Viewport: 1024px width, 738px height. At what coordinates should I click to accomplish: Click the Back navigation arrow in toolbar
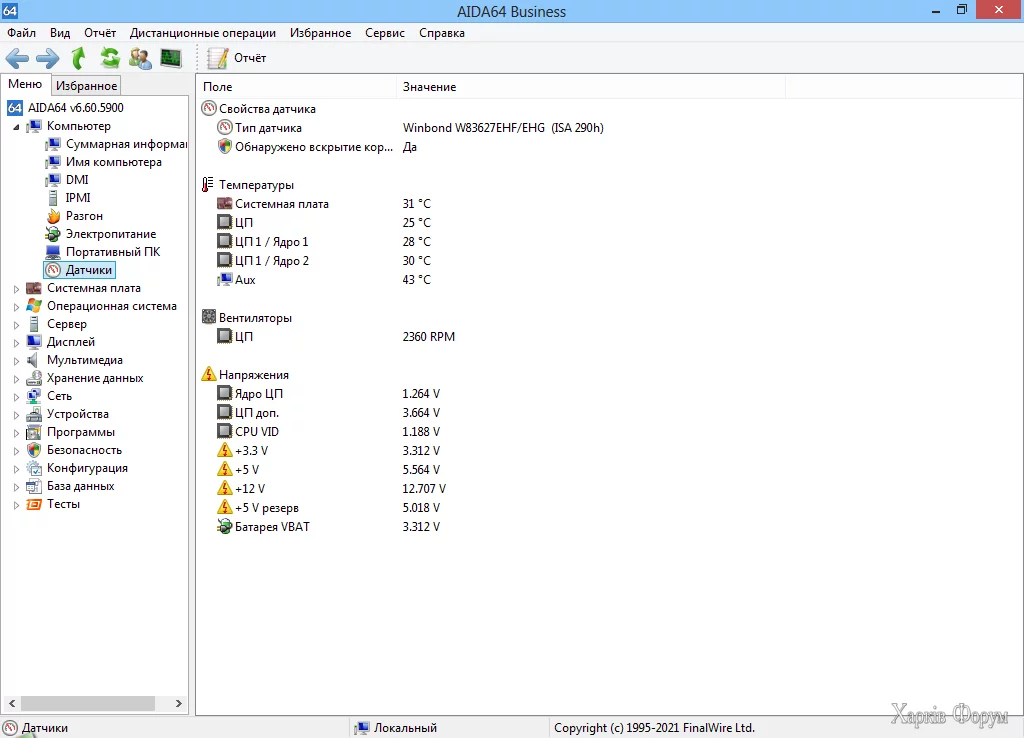17,58
